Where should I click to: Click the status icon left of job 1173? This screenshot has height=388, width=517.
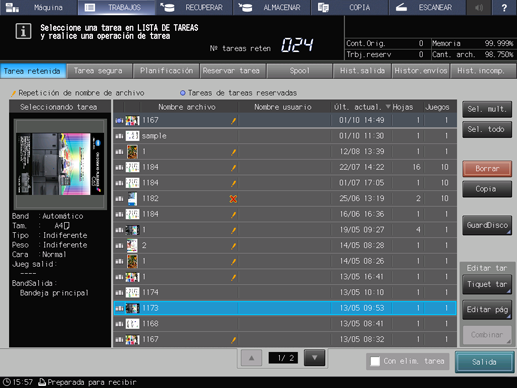tap(119, 309)
